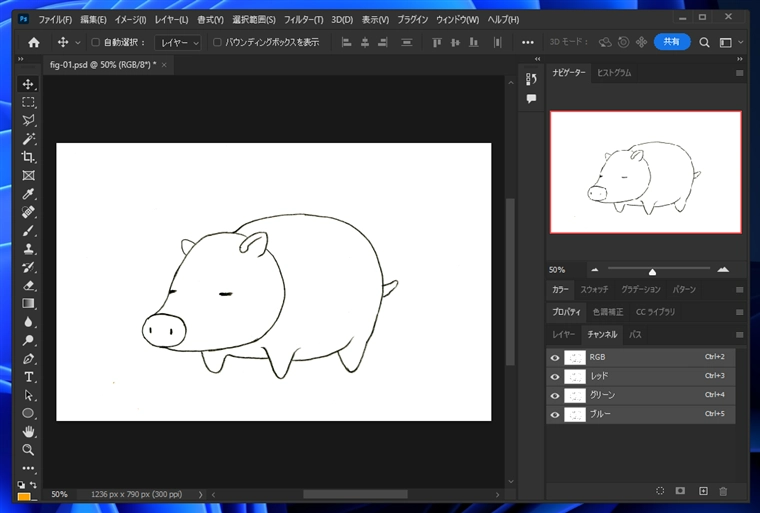
Task: Enable the 自動選択 checkbox
Action: [95, 42]
